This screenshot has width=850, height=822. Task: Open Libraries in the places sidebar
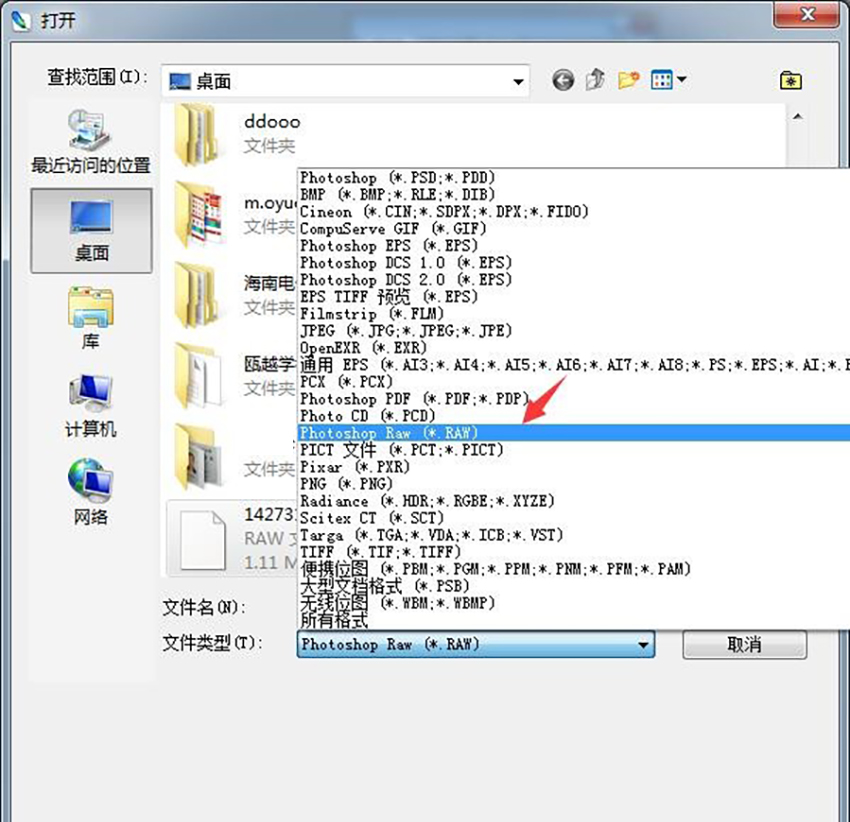[91, 318]
